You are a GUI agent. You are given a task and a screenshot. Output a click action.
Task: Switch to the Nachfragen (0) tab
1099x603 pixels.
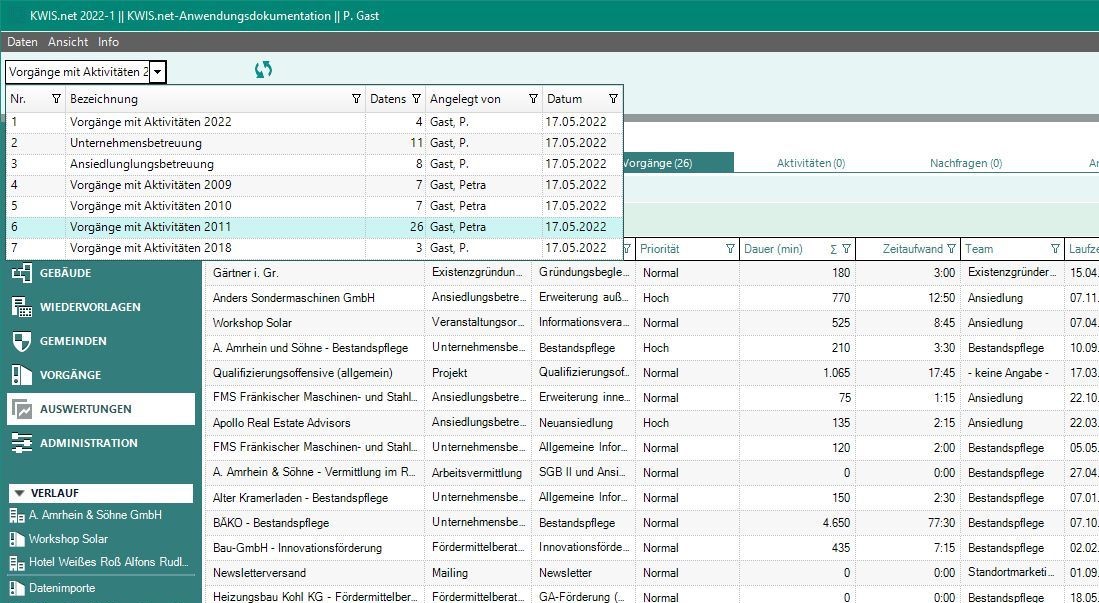966,163
